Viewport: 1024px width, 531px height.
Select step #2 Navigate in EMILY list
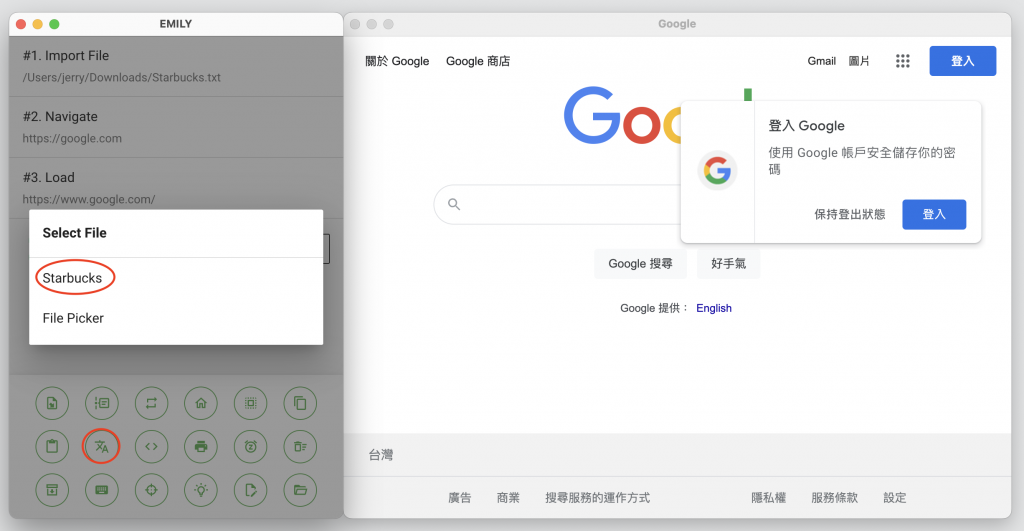click(x=176, y=127)
